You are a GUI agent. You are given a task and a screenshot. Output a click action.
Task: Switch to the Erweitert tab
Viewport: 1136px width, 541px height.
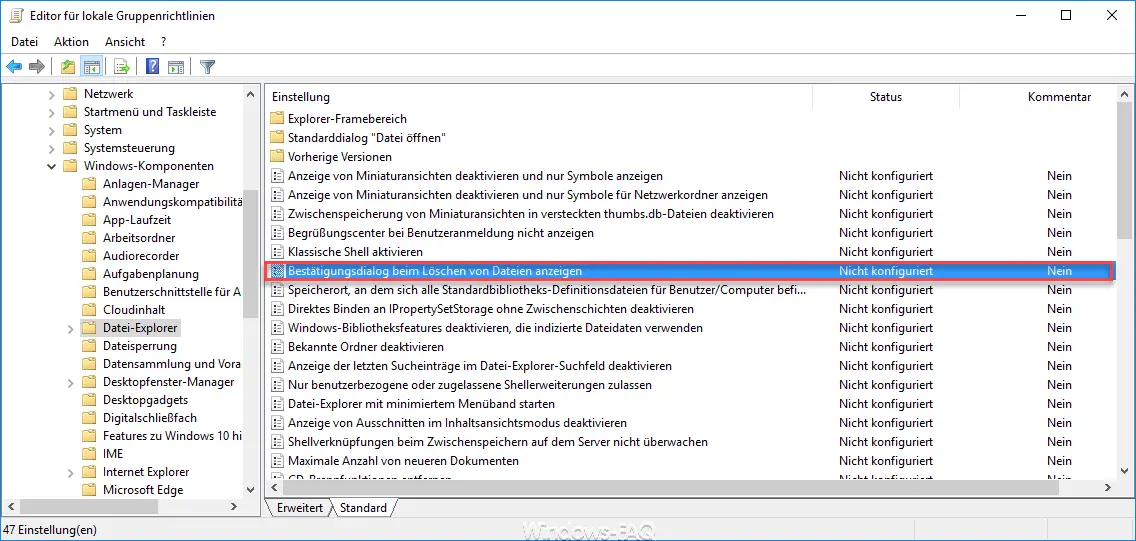(300, 508)
